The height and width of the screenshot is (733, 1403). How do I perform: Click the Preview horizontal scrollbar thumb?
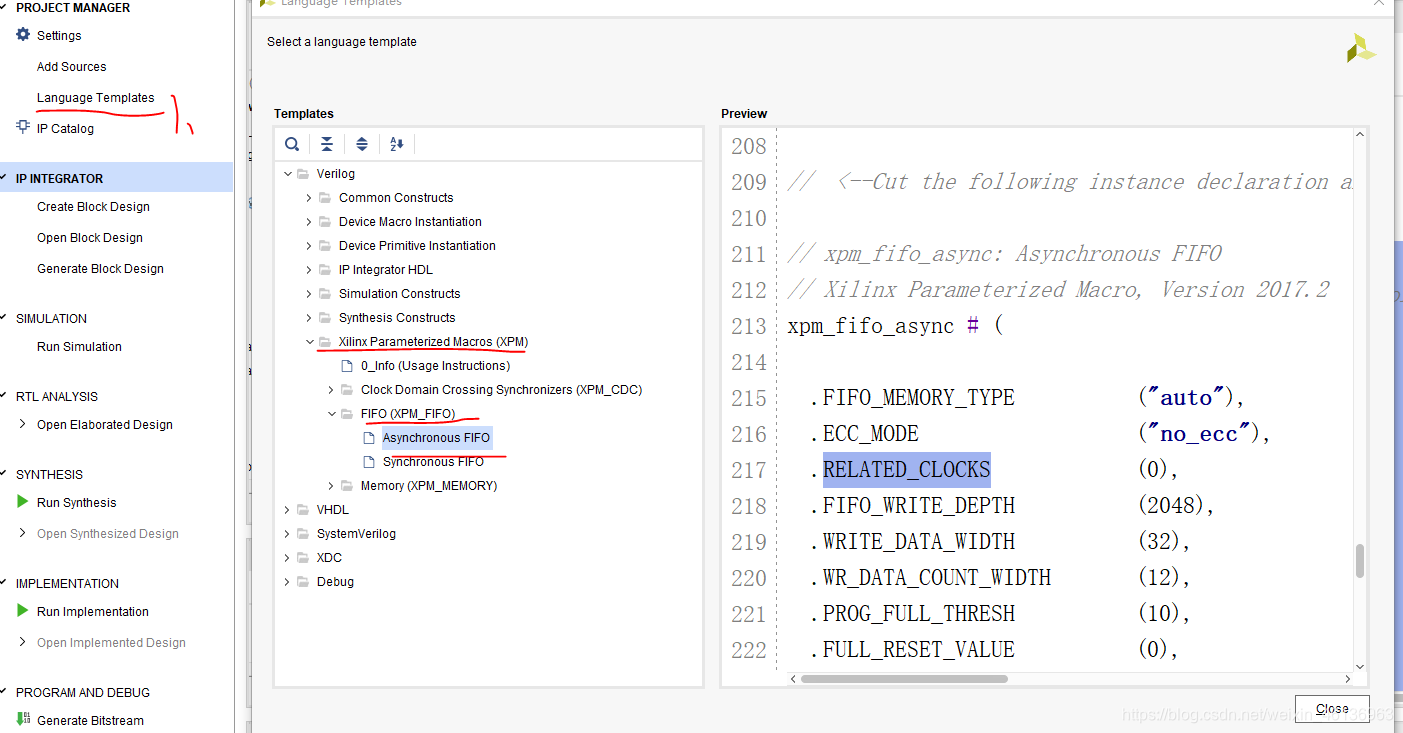point(904,679)
